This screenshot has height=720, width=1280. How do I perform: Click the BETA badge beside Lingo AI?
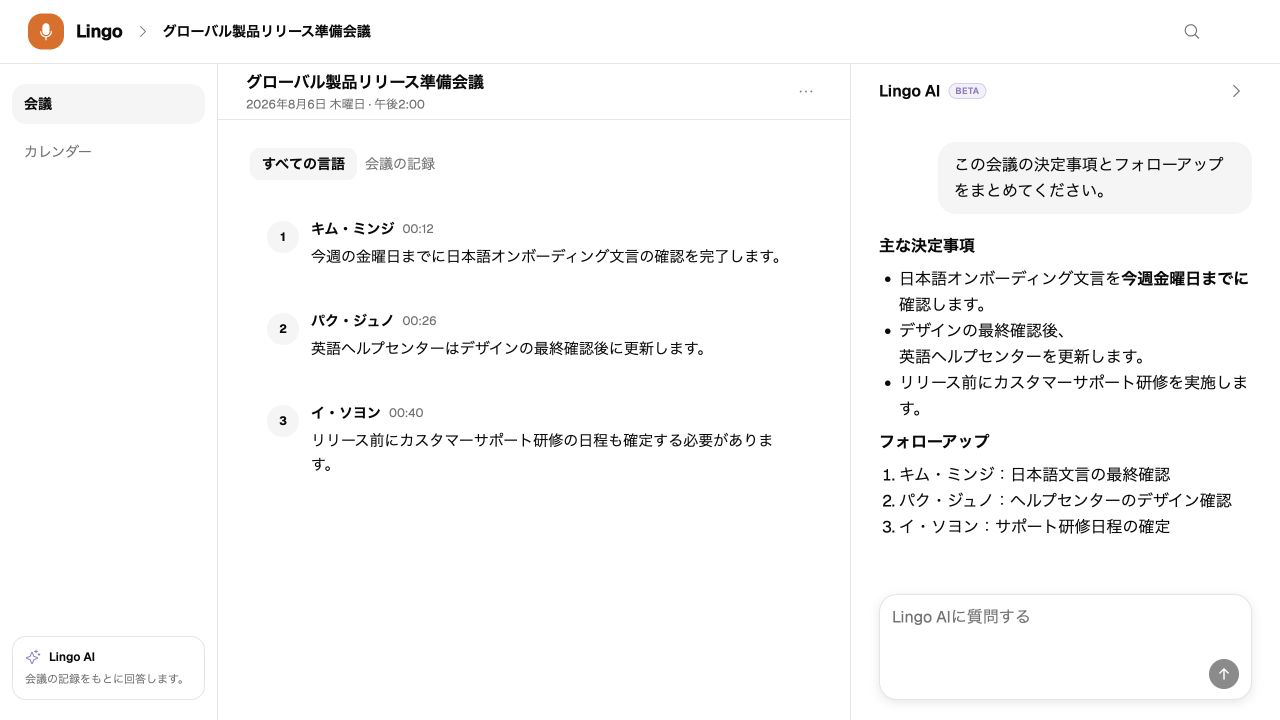pyautogui.click(x=967, y=91)
